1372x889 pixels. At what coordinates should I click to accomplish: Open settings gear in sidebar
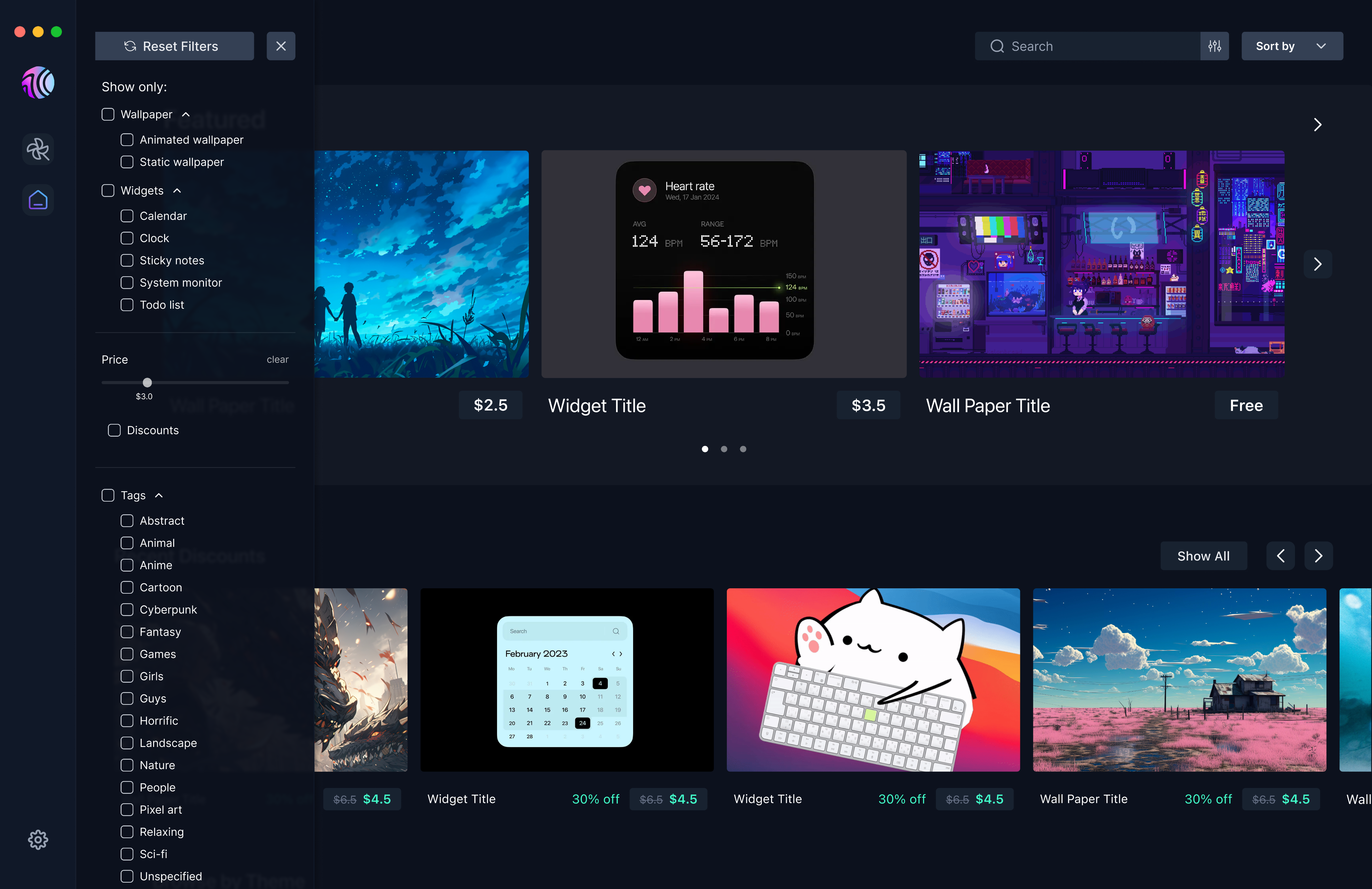(38, 839)
